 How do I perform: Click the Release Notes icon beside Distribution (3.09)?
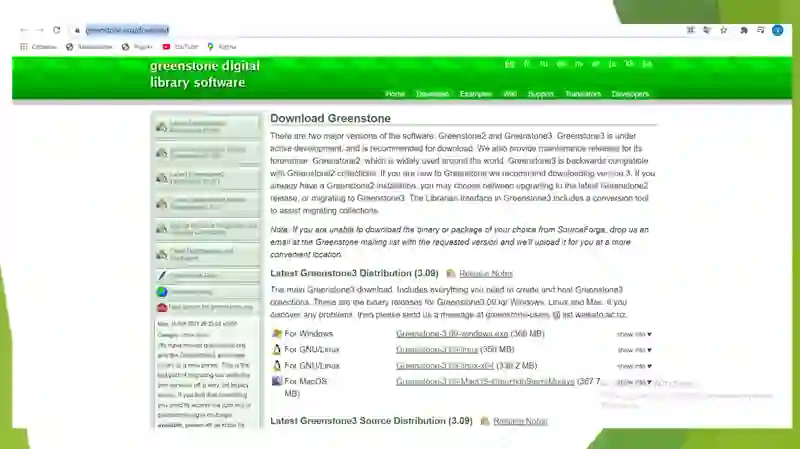[x=451, y=273]
